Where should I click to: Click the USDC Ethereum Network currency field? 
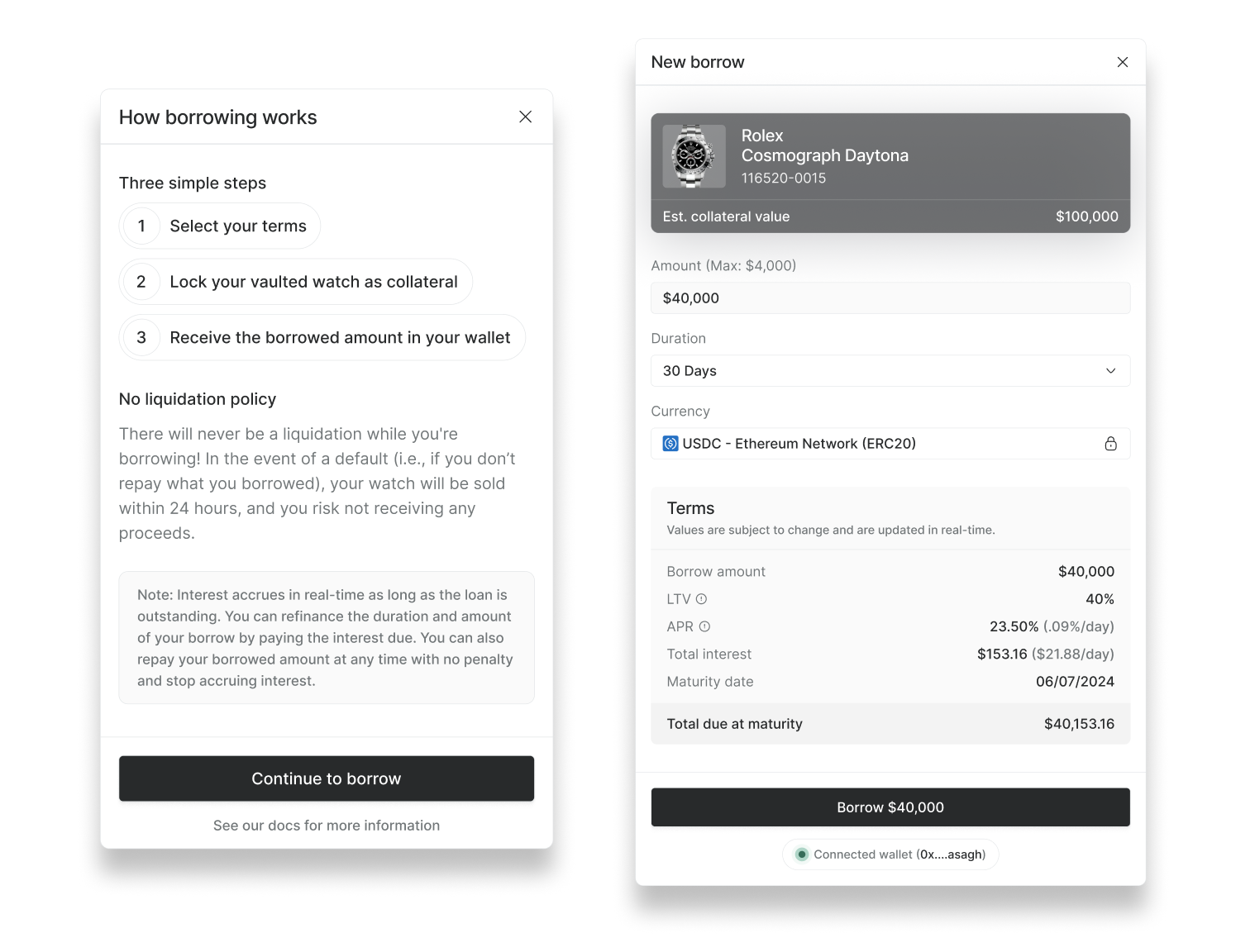coord(890,444)
